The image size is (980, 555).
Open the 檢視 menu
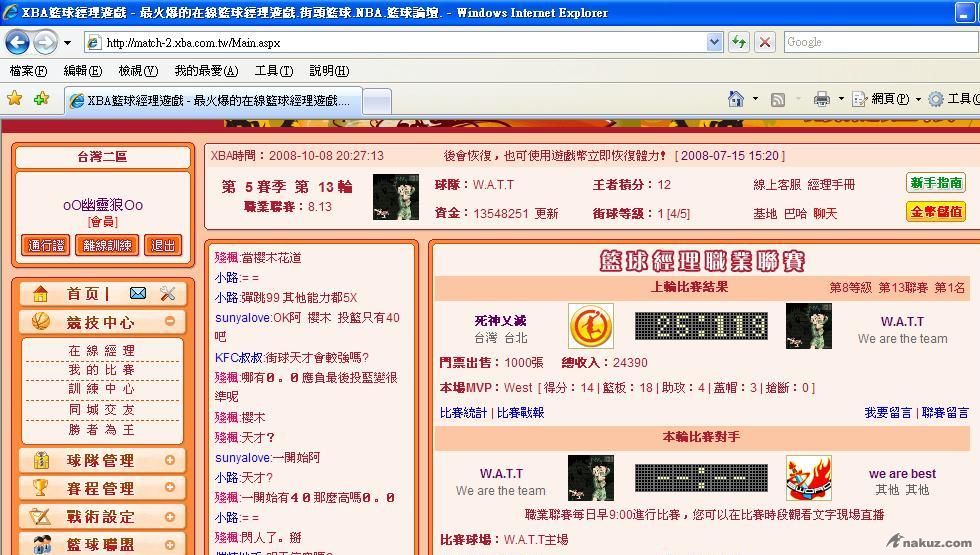[137, 71]
